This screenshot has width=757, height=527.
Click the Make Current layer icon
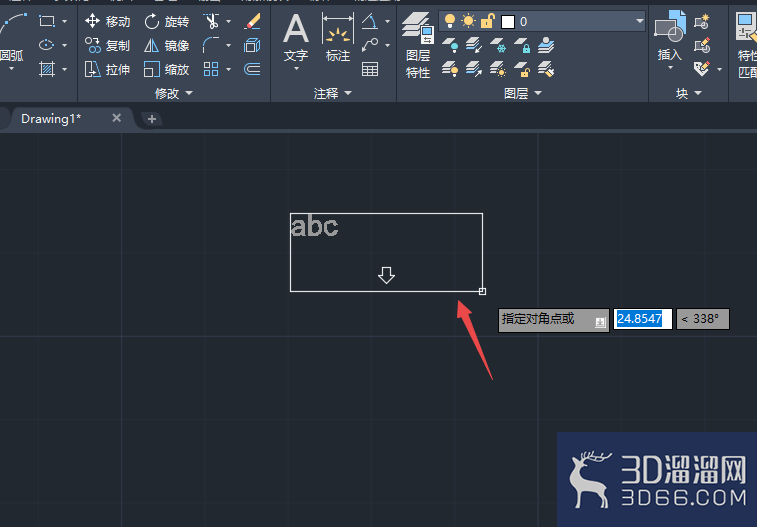click(546, 45)
